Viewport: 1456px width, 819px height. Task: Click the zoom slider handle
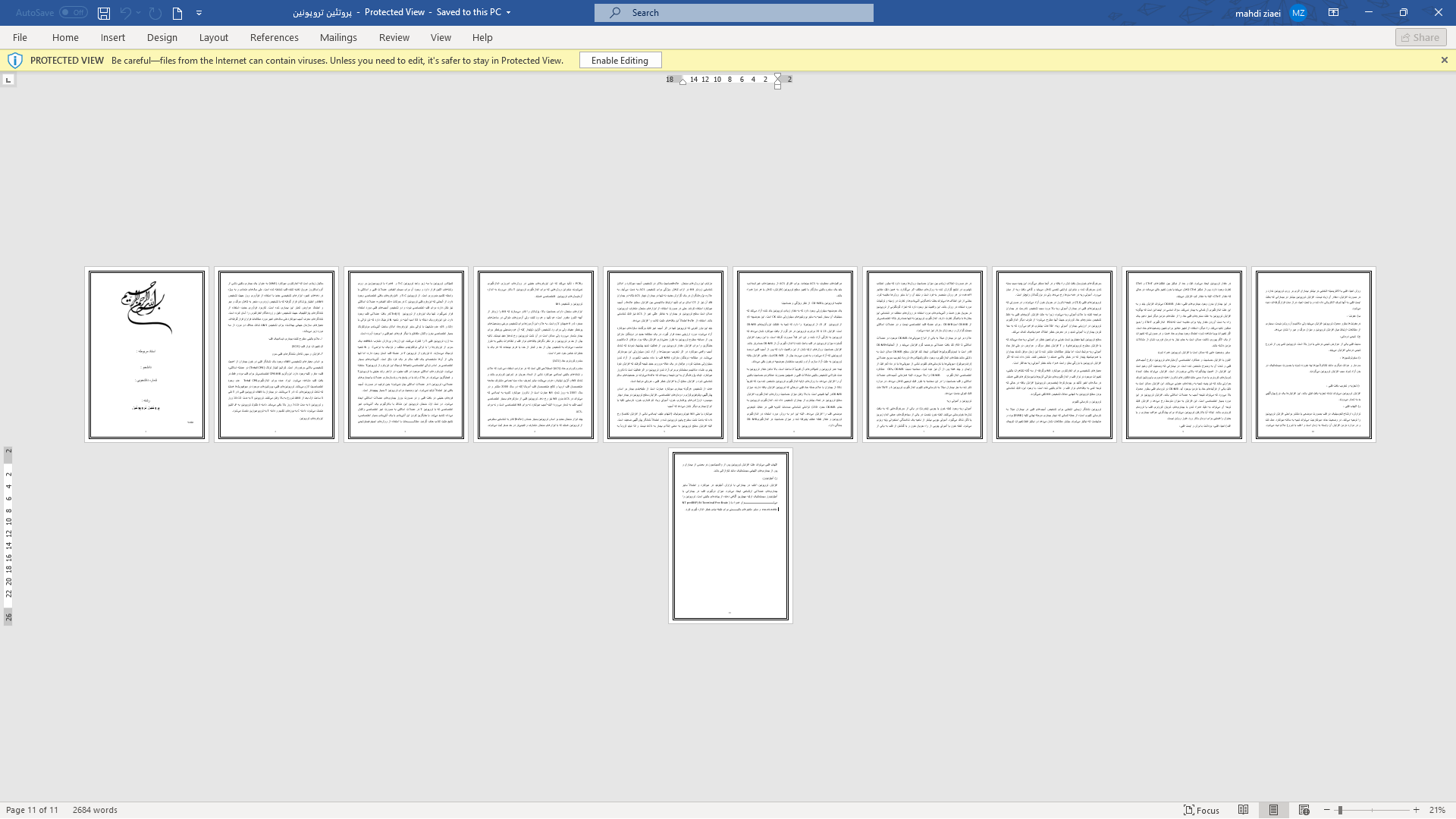pyautogui.click(x=1340, y=810)
